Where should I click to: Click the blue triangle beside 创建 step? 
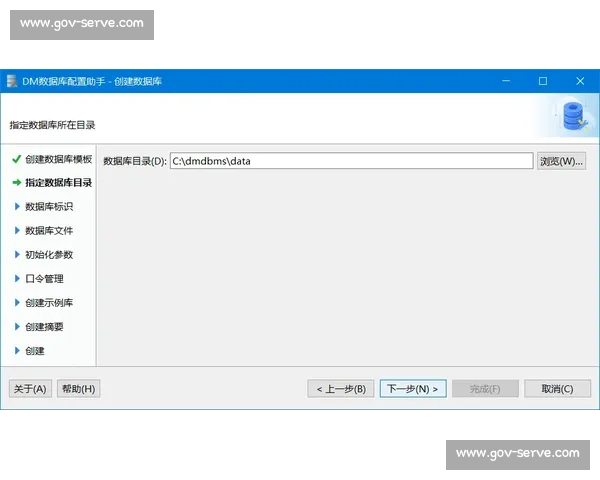coord(17,351)
